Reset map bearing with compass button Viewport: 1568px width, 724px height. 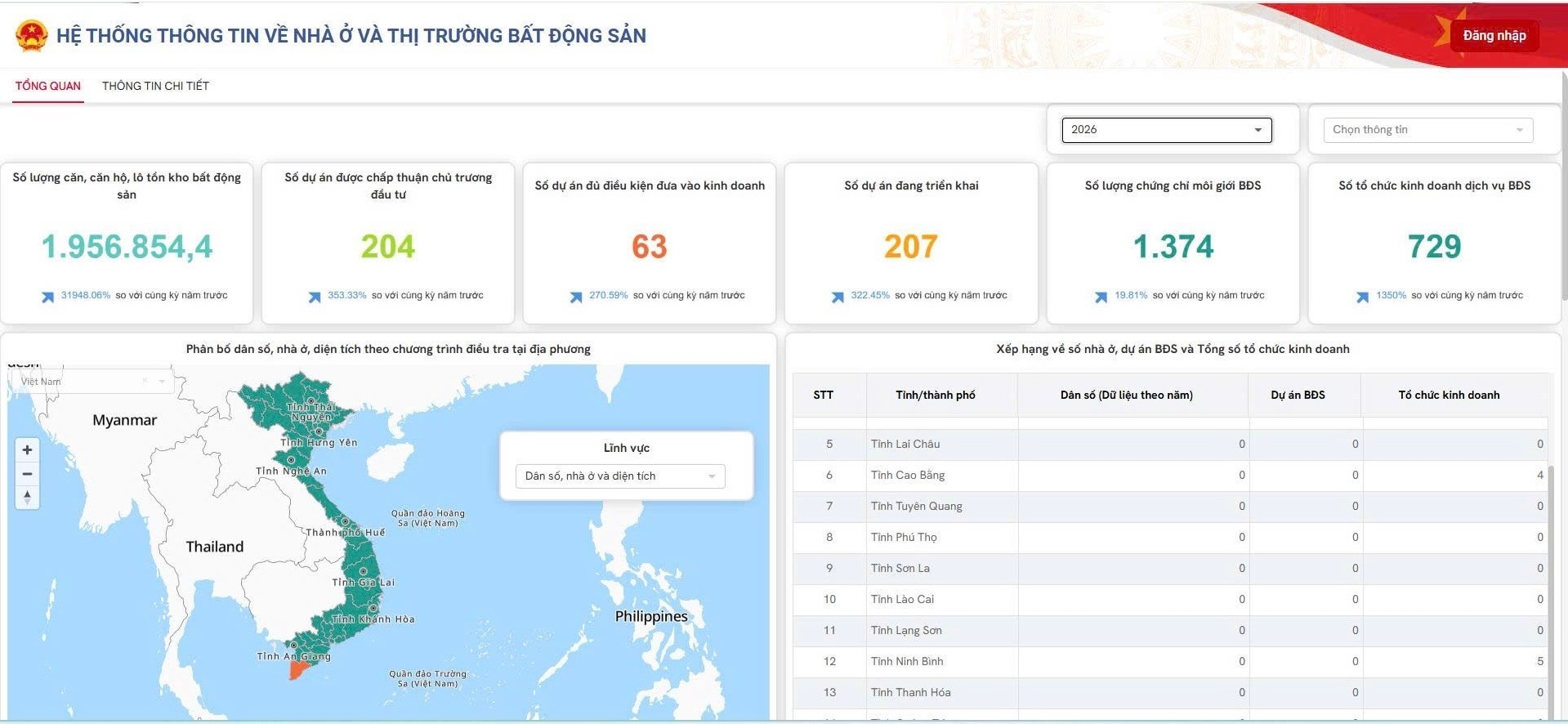[27, 497]
